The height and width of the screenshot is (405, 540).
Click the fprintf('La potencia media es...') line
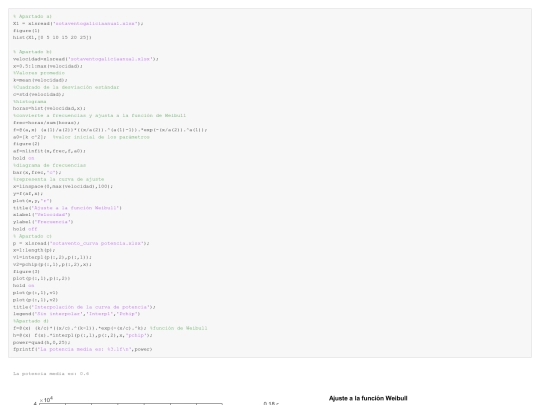click(83, 349)
